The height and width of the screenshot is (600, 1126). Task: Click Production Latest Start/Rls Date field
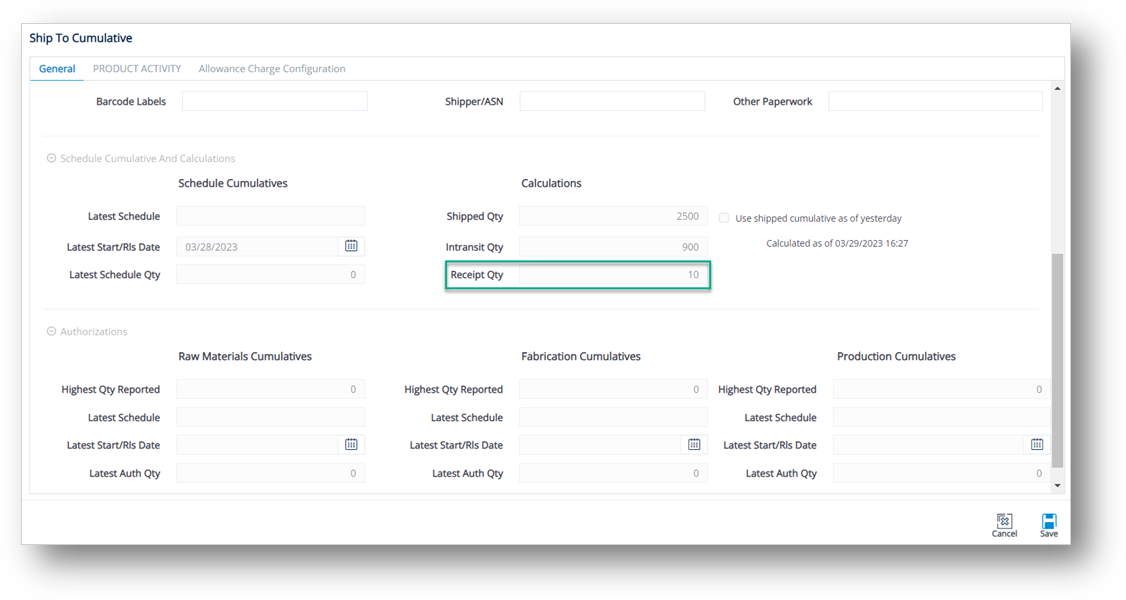(928, 445)
